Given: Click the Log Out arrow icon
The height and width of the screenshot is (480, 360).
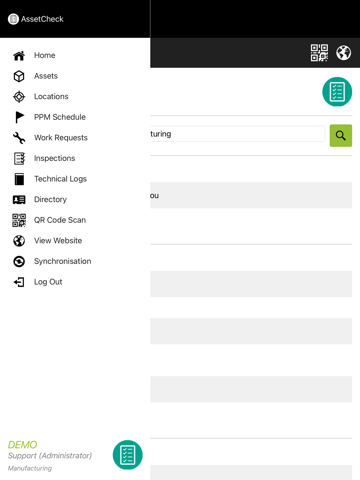Looking at the screenshot, I should tap(19, 282).
